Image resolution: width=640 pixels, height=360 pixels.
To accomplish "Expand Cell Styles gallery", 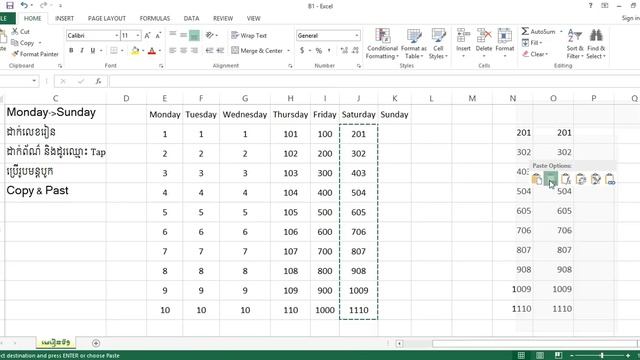I will pyautogui.click(x=438, y=44).
